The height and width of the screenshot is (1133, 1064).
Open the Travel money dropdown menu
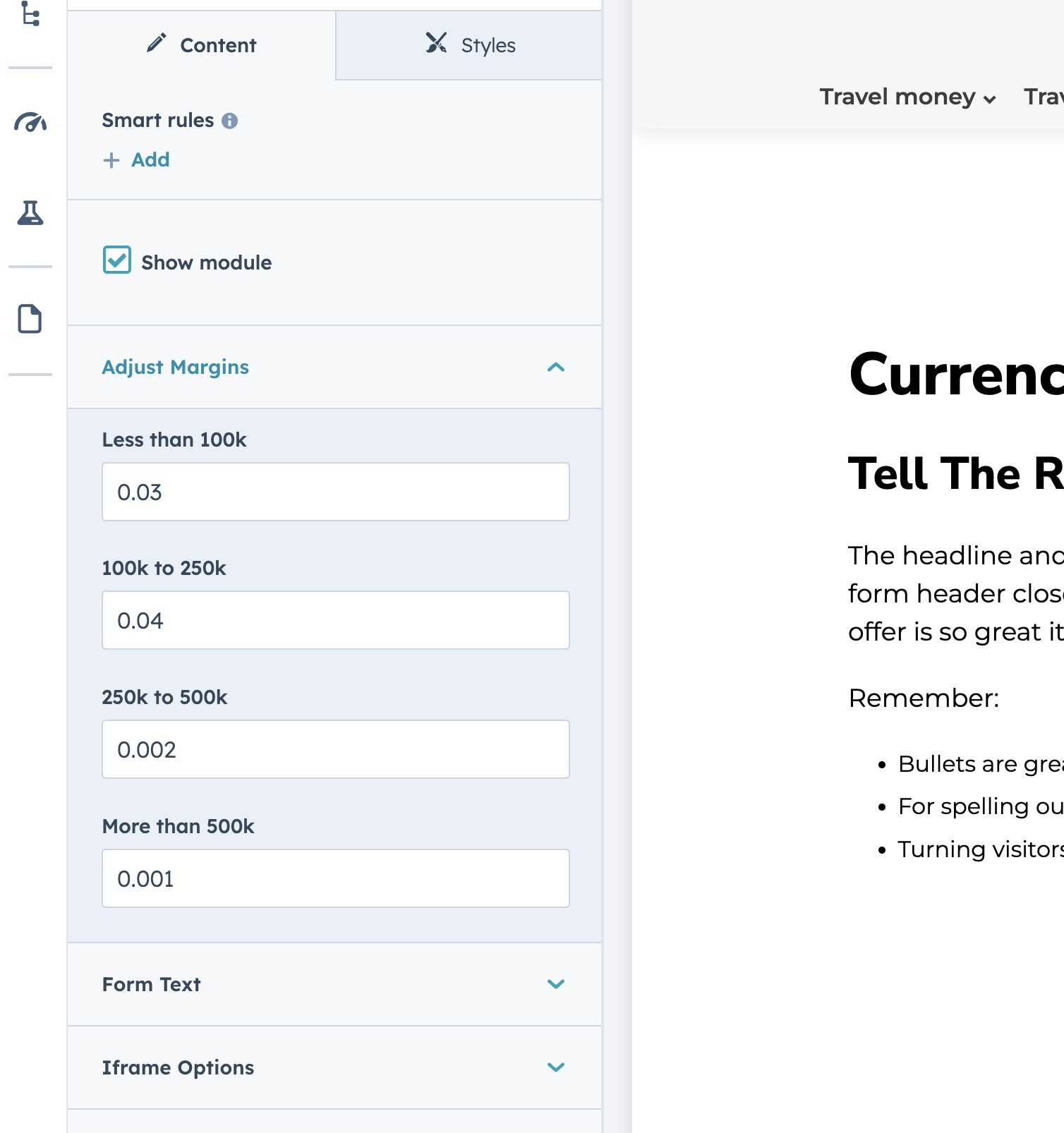pos(907,97)
